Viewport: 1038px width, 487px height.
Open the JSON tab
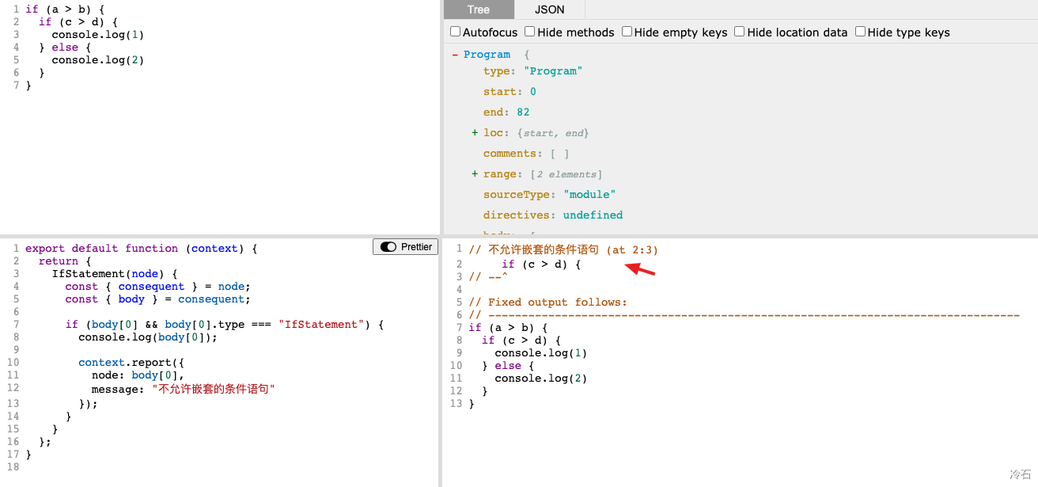click(549, 10)
